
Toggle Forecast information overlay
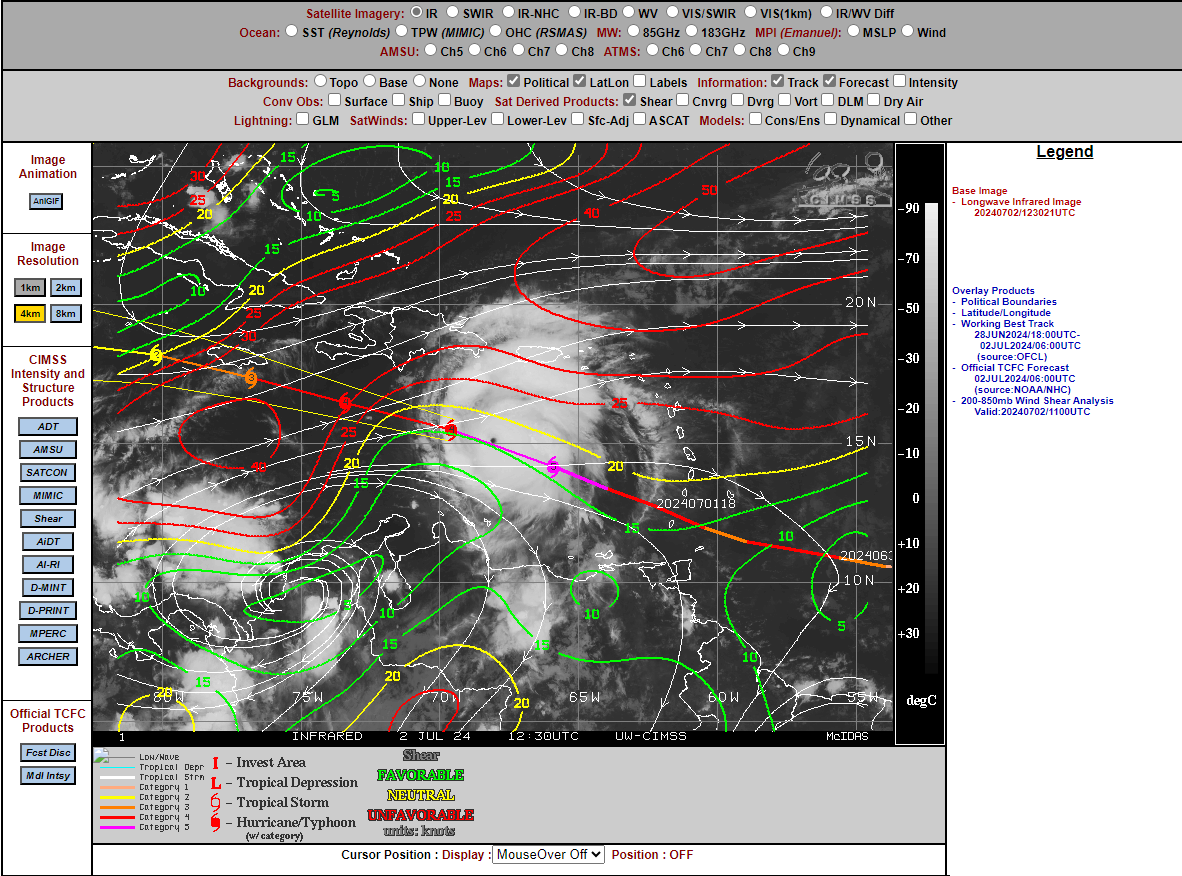pyautogui.click(x=829, y=81)
